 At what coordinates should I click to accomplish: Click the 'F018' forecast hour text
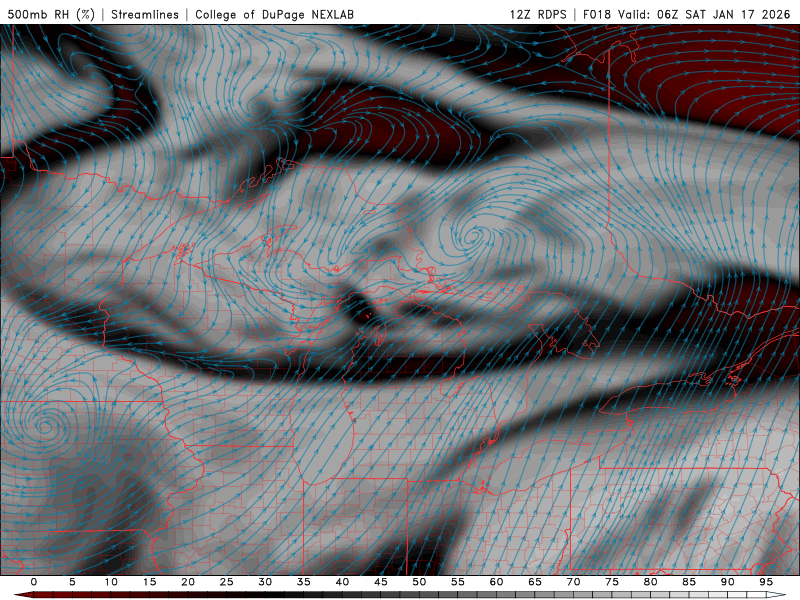click(597, 14)
